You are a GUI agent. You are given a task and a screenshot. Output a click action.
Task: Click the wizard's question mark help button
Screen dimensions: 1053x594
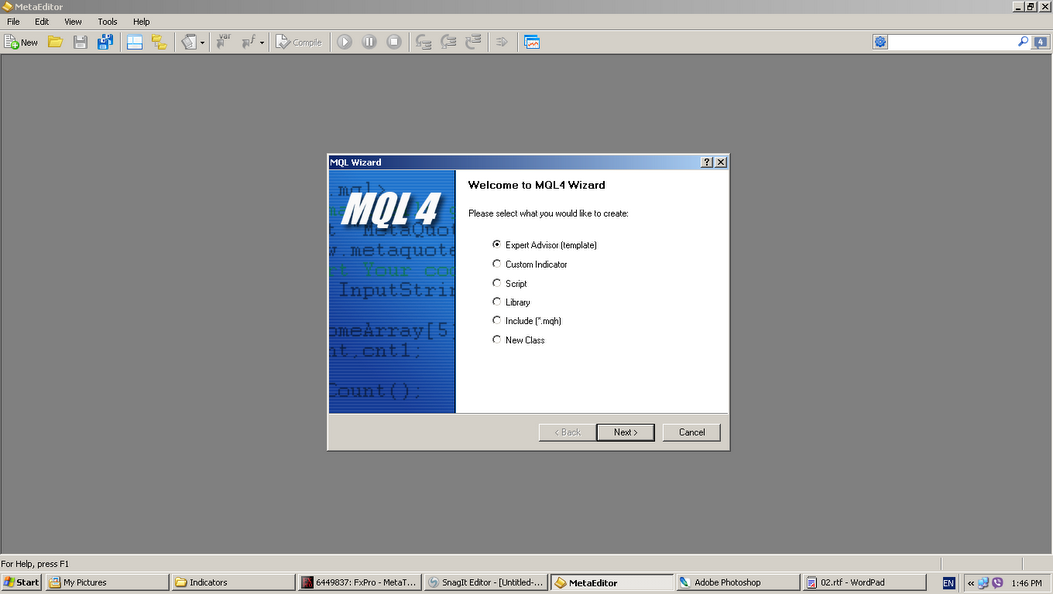[x=706, y=162]
